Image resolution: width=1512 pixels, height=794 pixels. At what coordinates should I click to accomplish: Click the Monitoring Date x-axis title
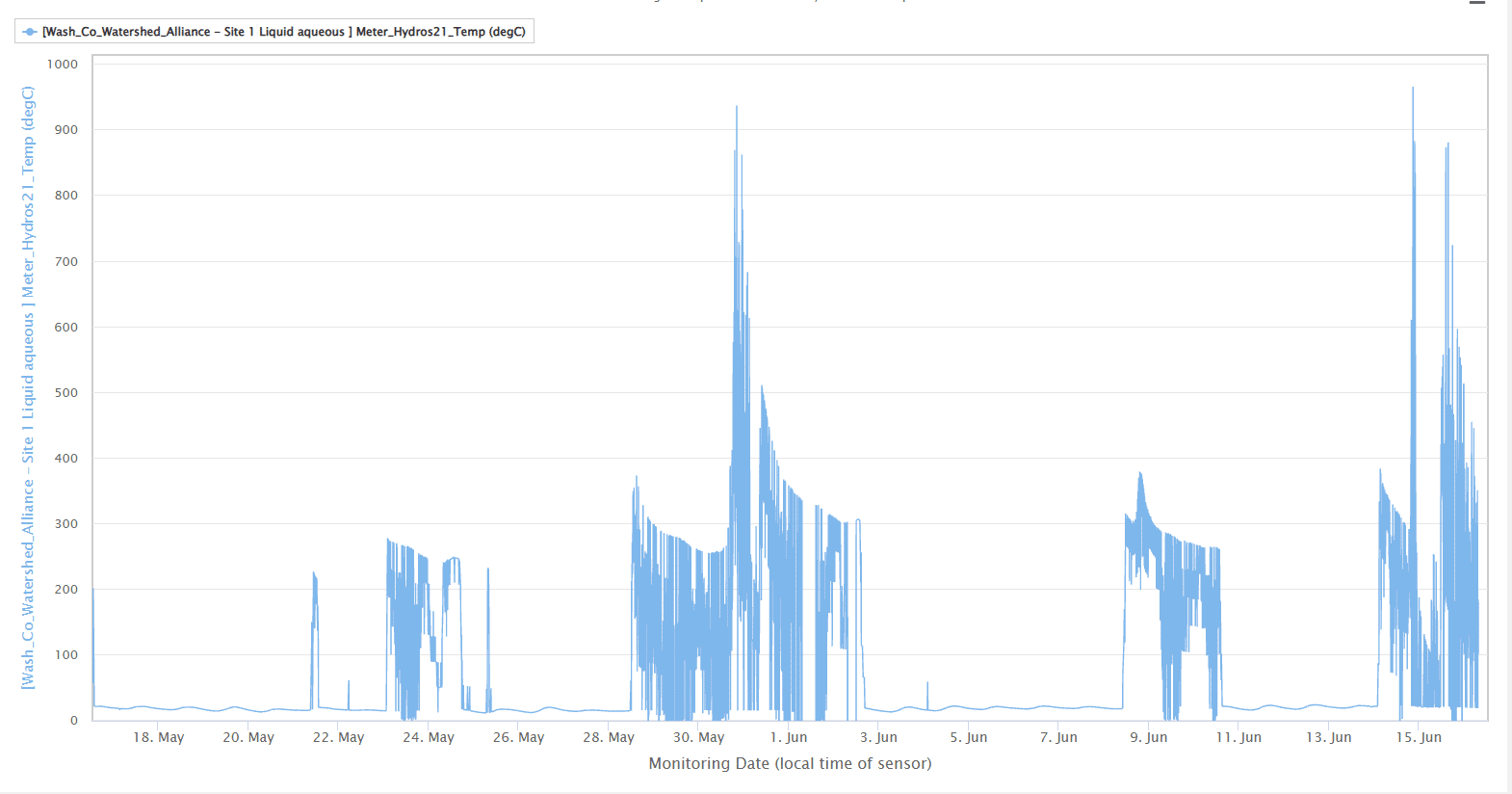click(790, 763)
